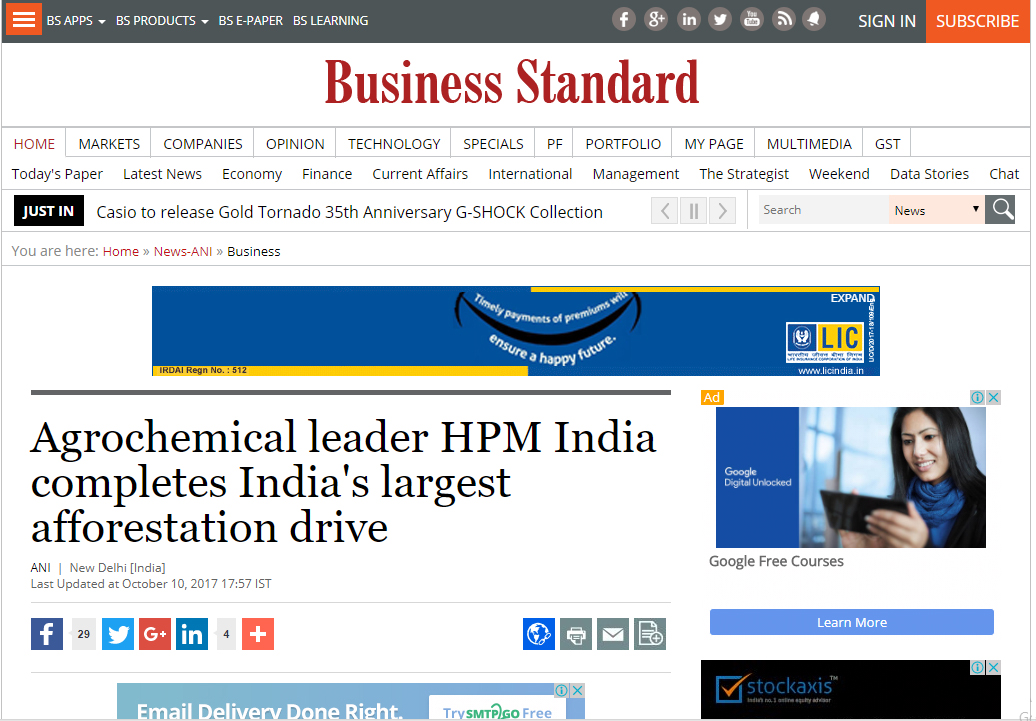
Task: Share article on Google Plus
Action: coord(155,634)
